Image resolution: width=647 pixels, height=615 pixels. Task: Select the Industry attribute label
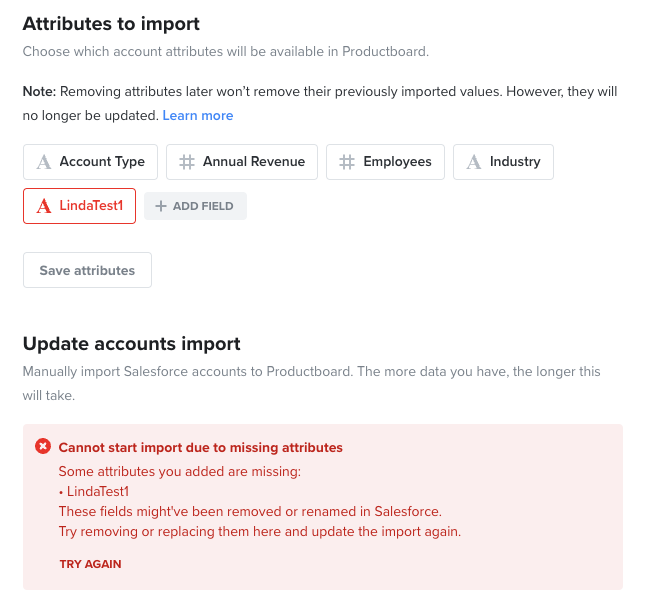tap(515, 161)
